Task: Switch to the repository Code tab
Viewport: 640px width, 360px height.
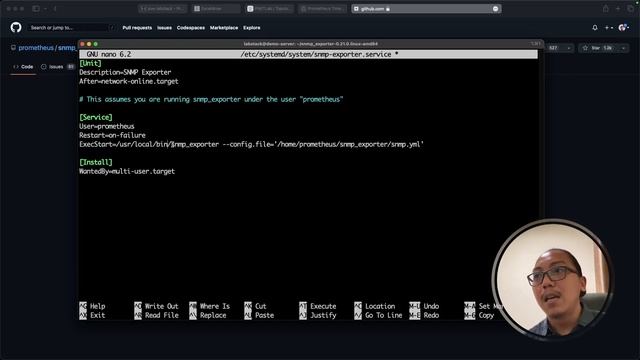Action: click(23, 67)
